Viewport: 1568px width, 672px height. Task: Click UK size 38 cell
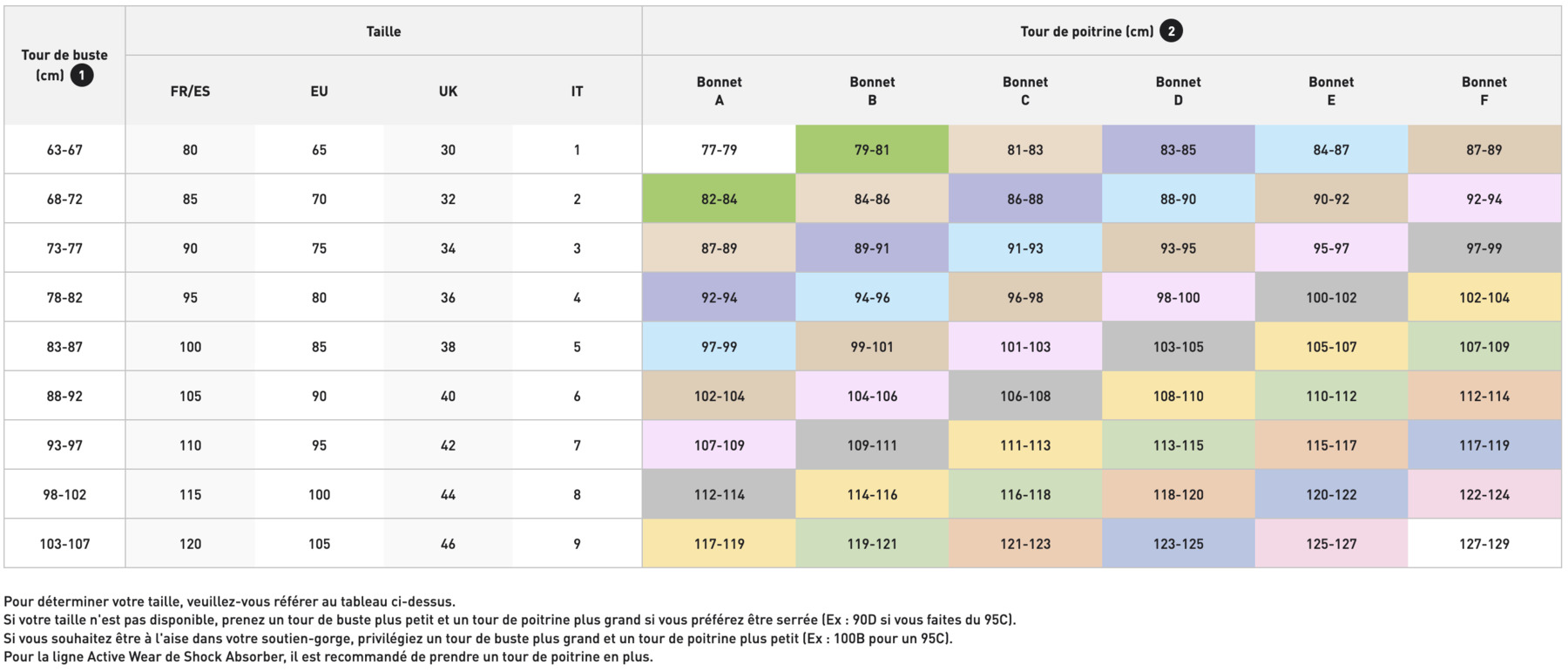tap(448, 347)
